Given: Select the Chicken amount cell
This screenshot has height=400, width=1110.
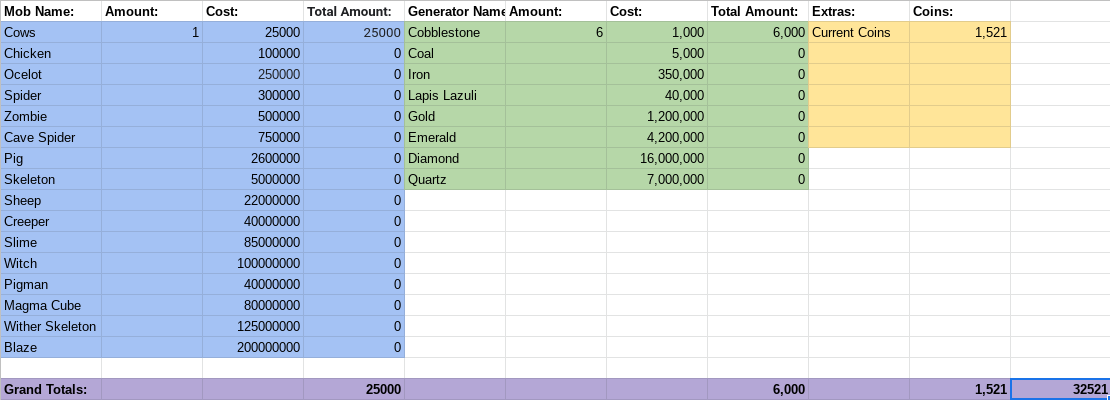Looking at the screenshot, I should click(x=152, y=53).
